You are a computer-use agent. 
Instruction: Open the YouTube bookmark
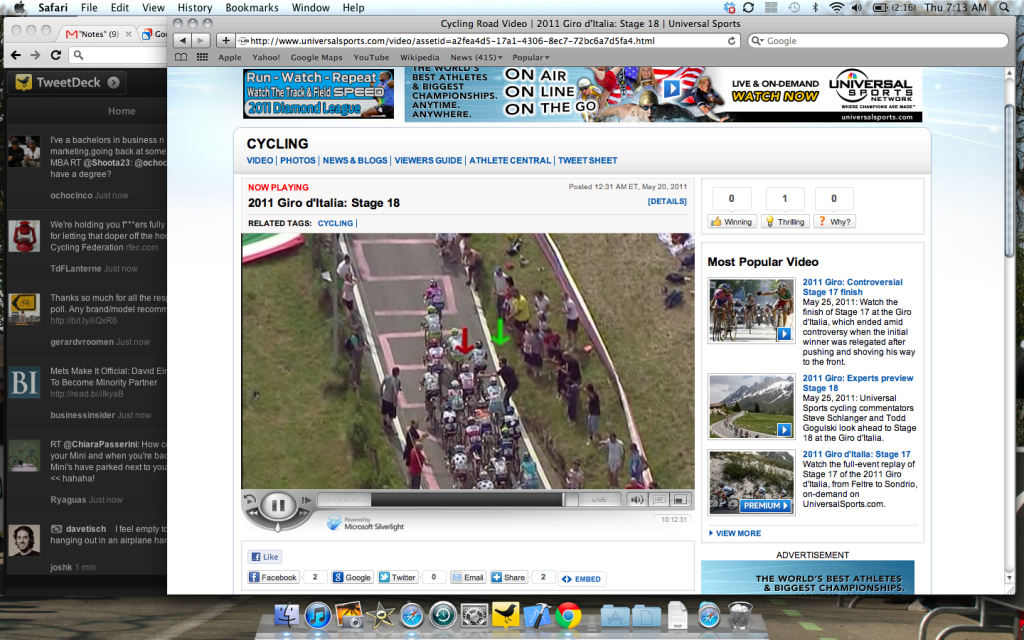(x=371, y=57)
